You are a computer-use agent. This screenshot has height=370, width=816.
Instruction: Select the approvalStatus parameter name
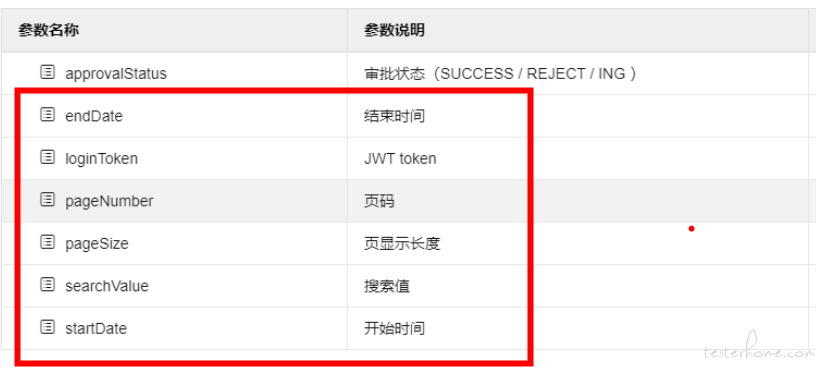coord(116,73)
